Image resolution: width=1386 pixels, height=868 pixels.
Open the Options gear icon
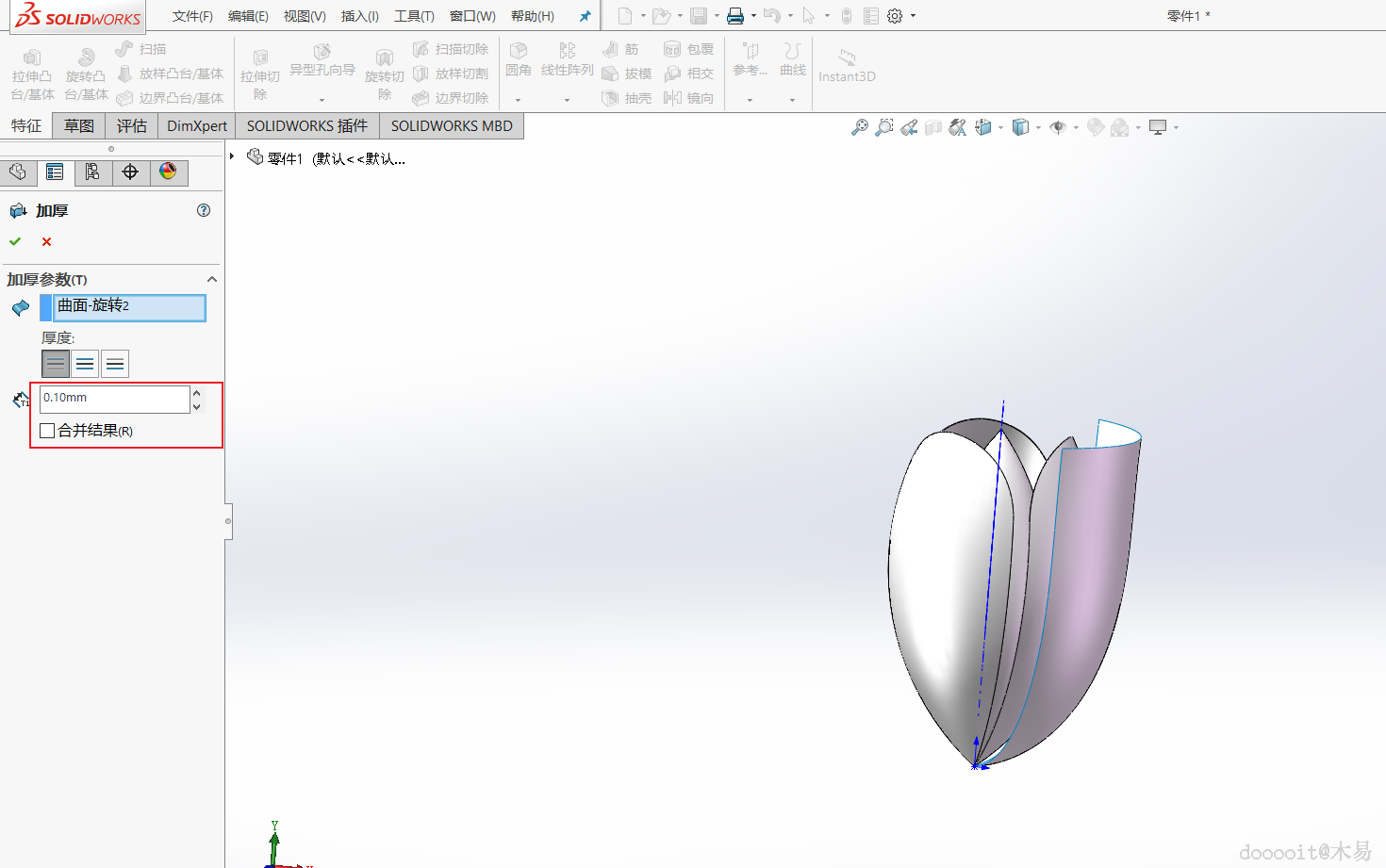point(895,16)
